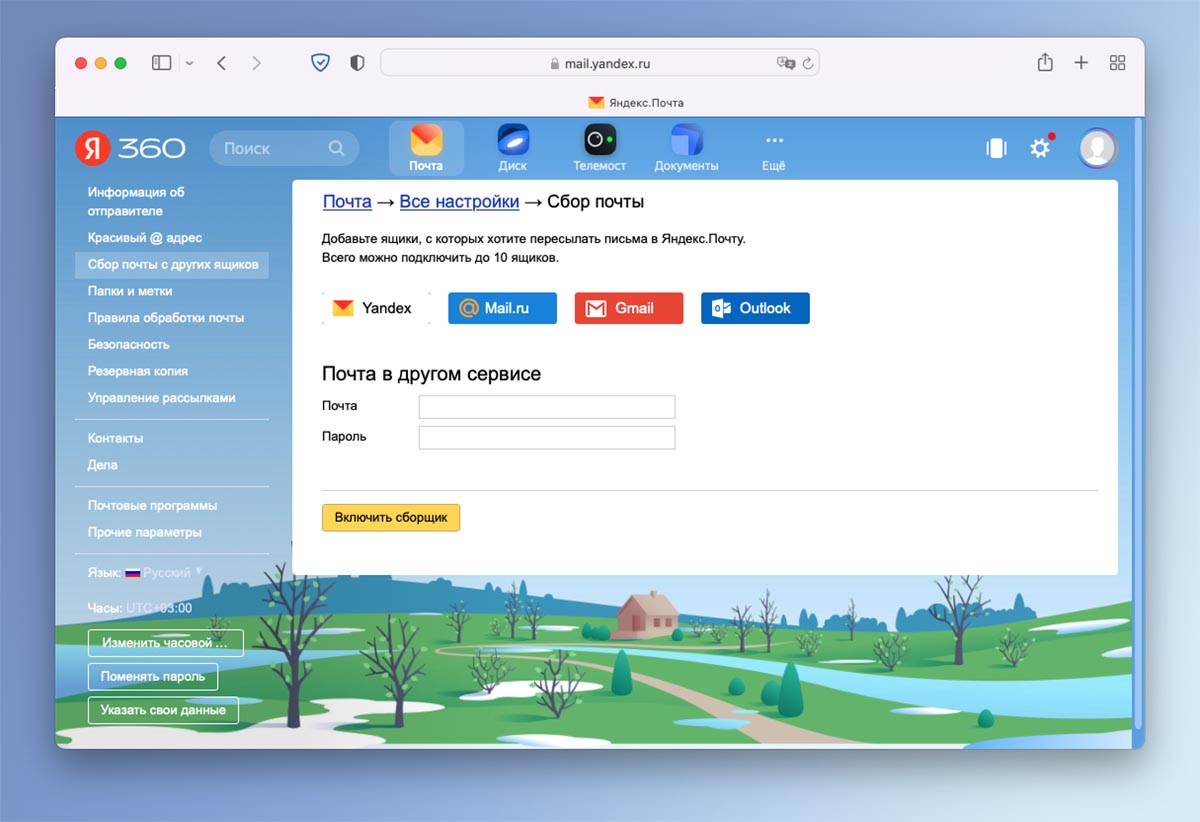This screenshot has width=1200, height=822.
Task: Click the Поменять пароль button
Action: tap(153, 677)
